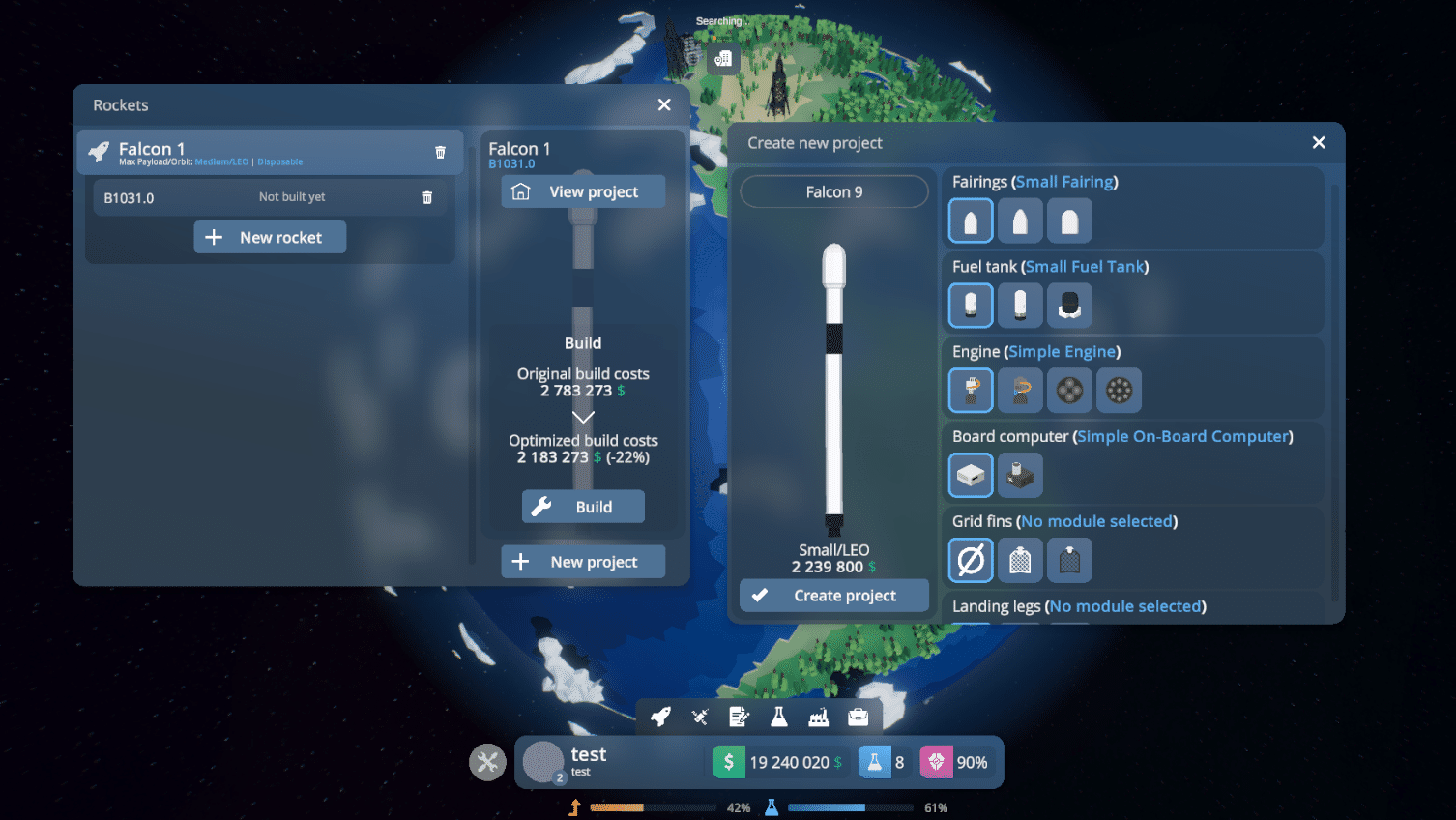Select the Simple Engine first option
Screen dimensions: 1456x820
point(971,390)
